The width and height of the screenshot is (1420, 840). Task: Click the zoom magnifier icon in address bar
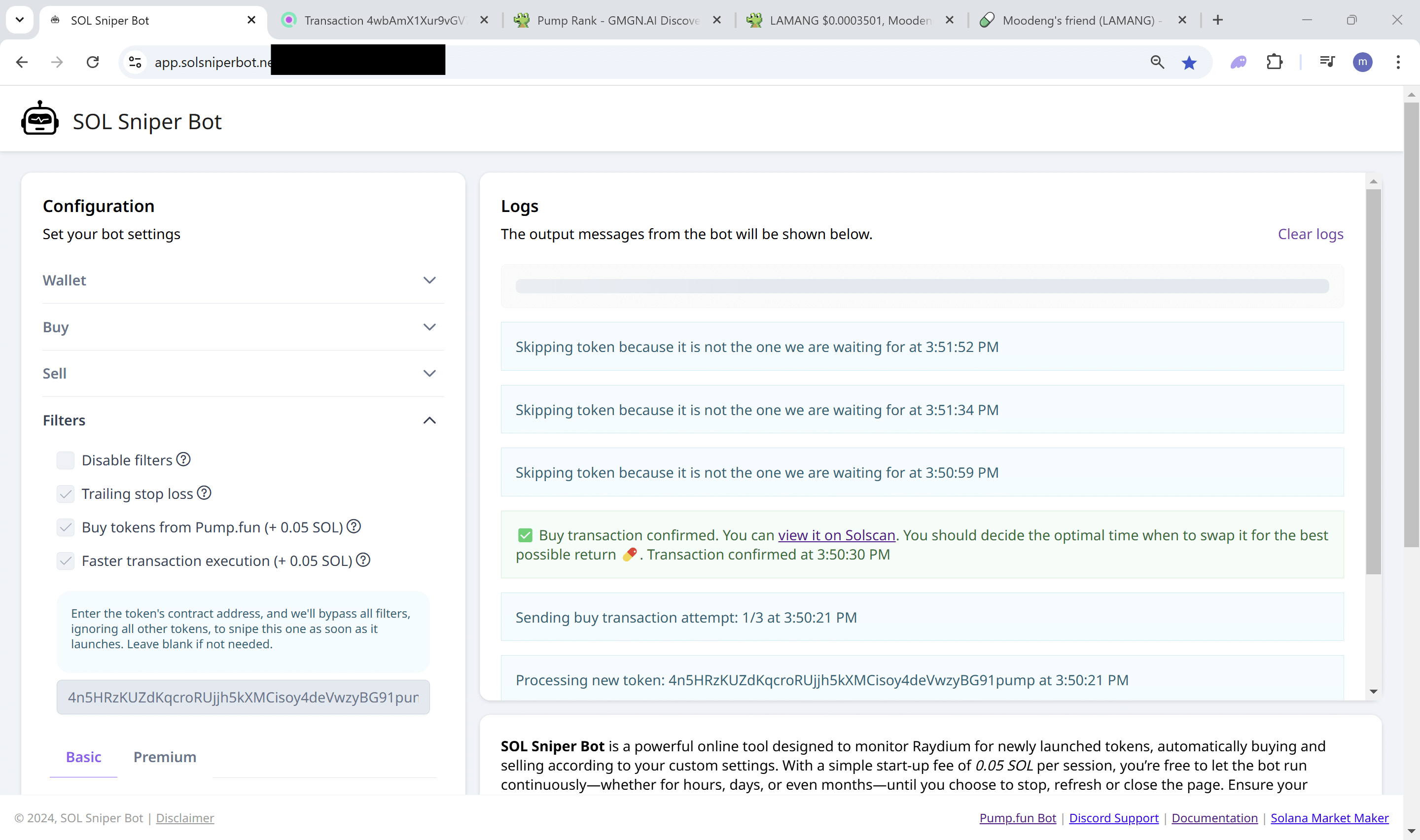point(1157,62)
